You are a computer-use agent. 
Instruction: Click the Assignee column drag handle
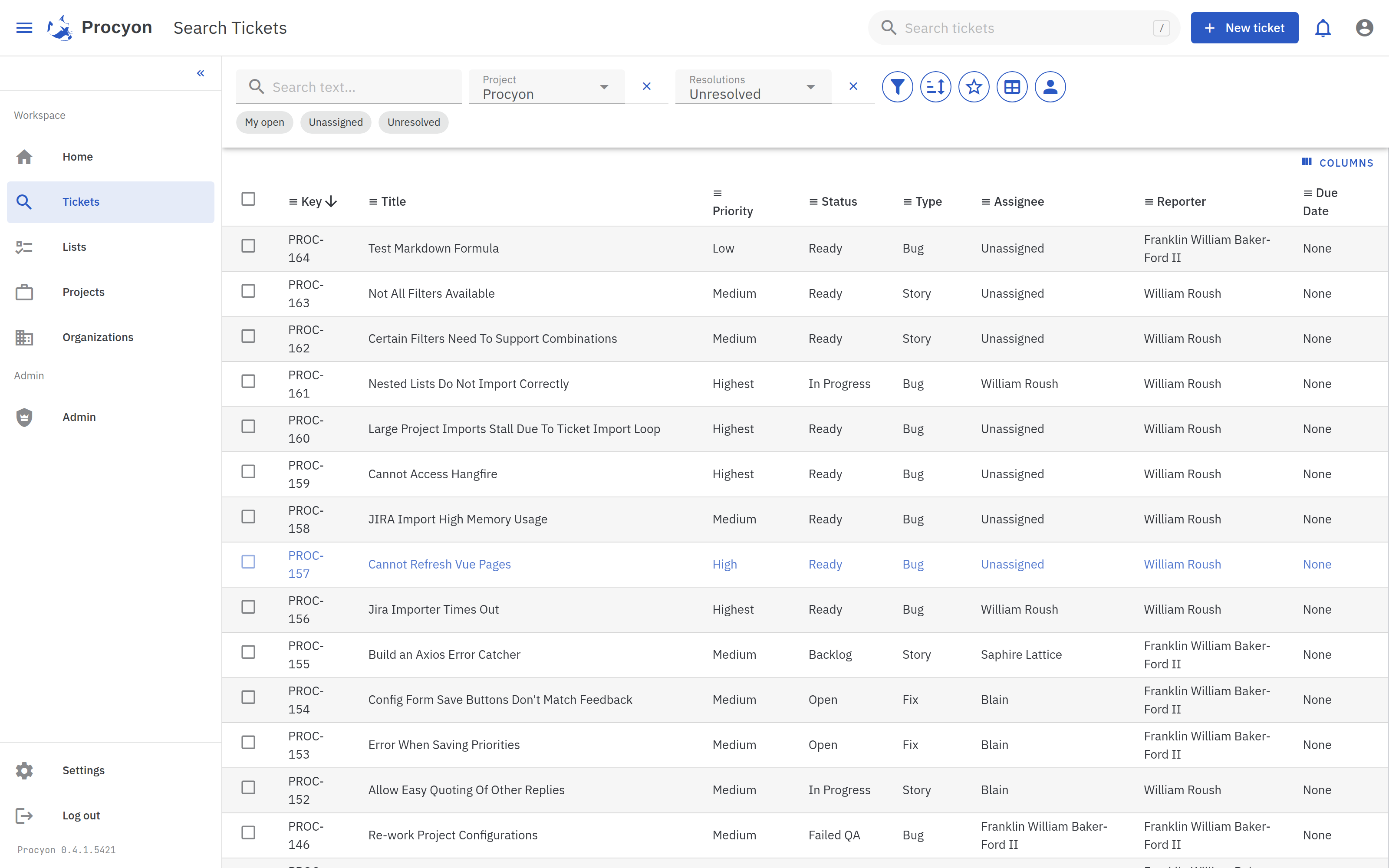pos(985,201)
